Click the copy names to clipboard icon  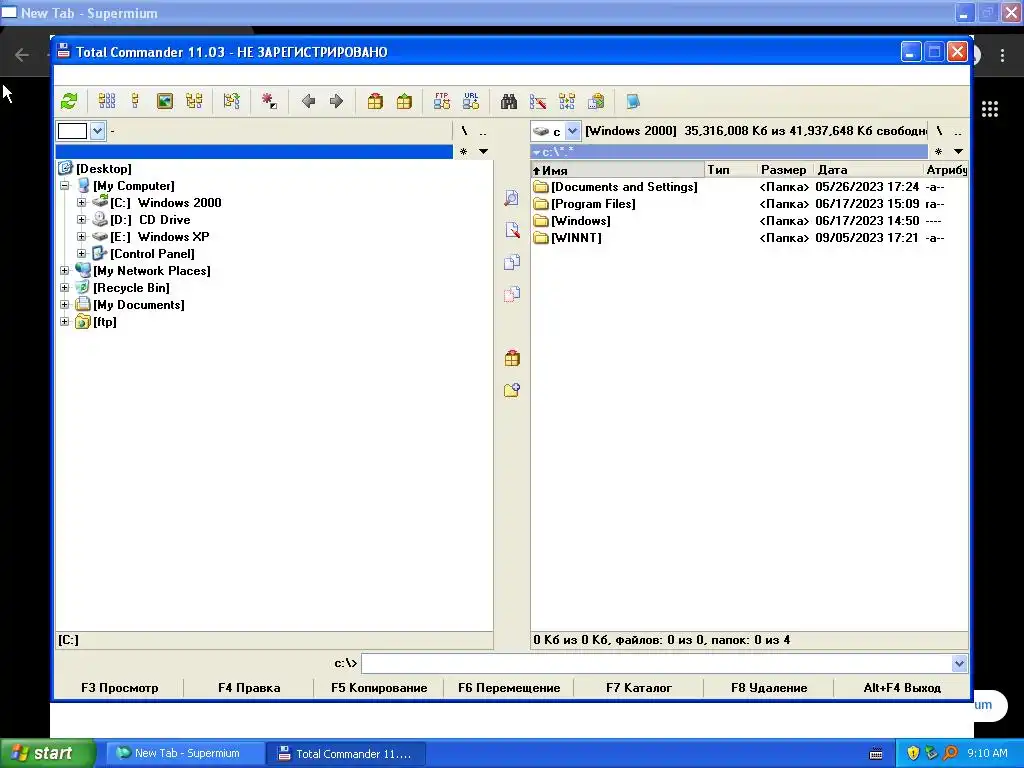[596, 101]
